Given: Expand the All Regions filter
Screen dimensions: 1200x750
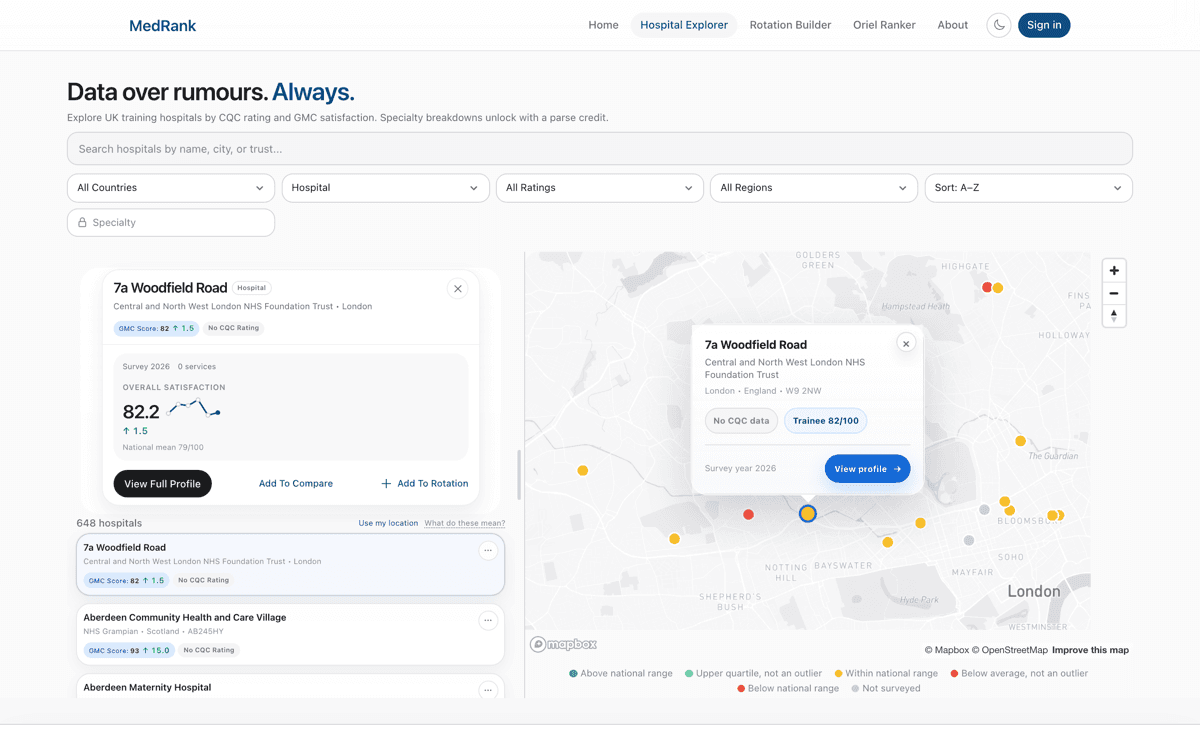Looking at the screenshot, I should click(x=814, y=188).
